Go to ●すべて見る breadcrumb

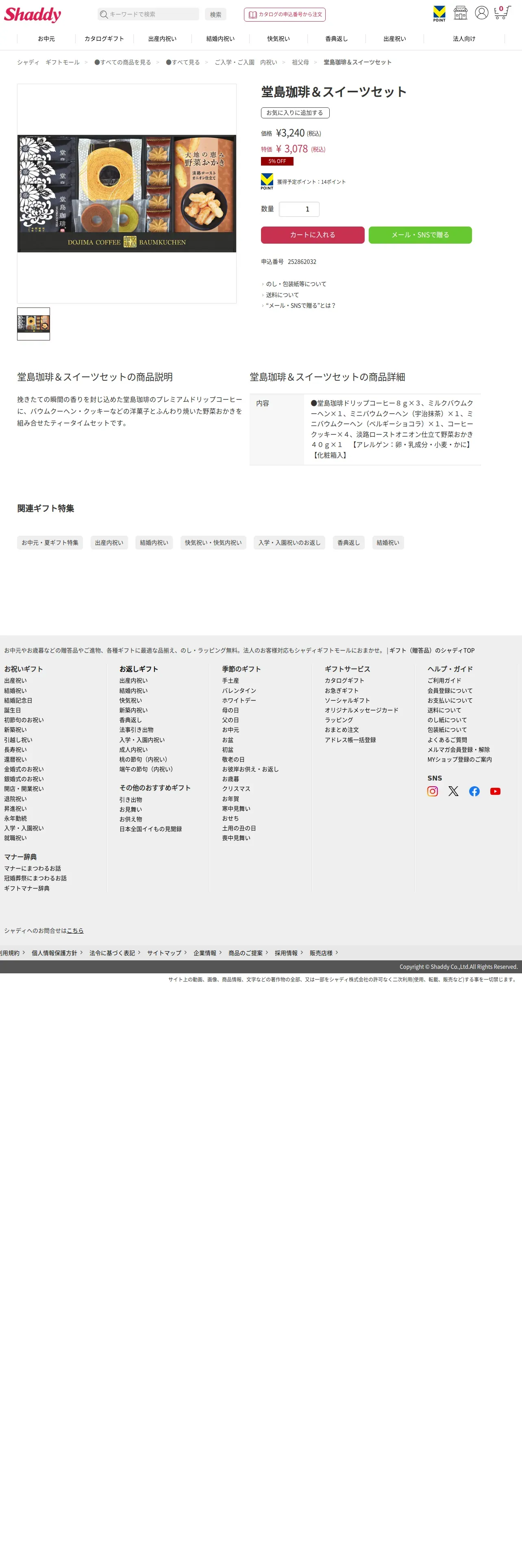tap(183, 62)
